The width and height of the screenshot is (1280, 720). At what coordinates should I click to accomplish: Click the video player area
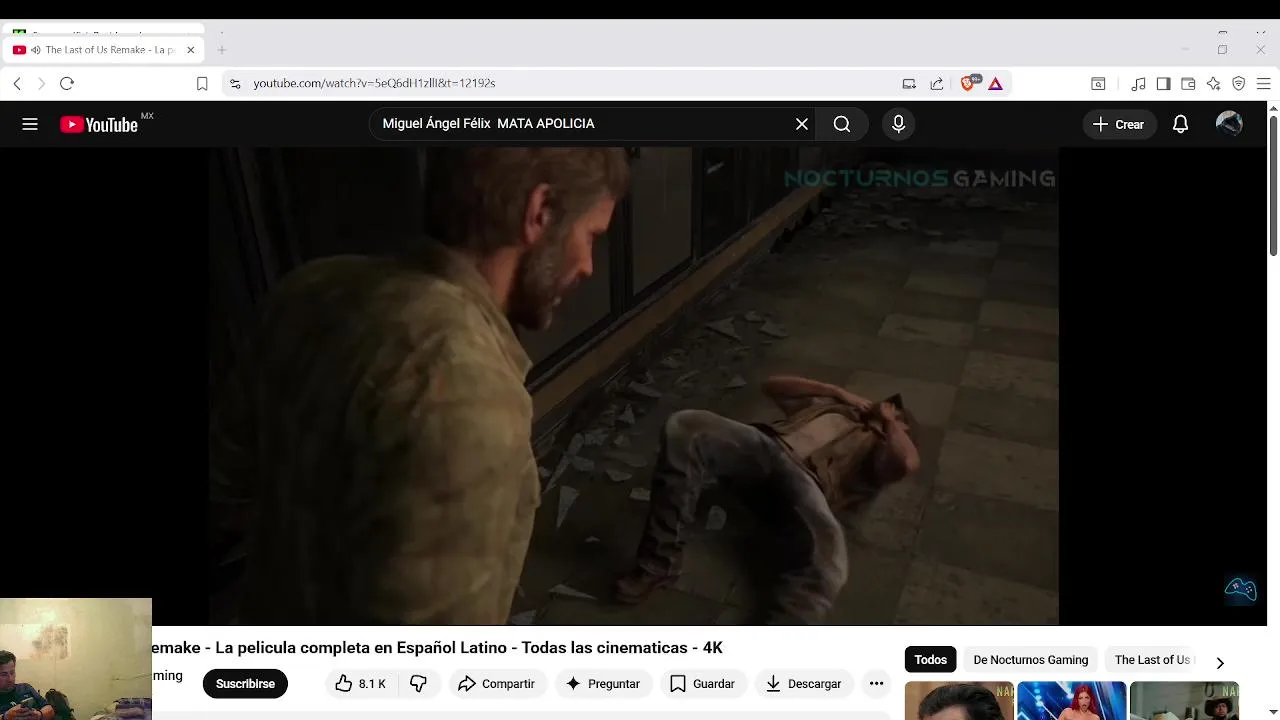click(634, 386)
